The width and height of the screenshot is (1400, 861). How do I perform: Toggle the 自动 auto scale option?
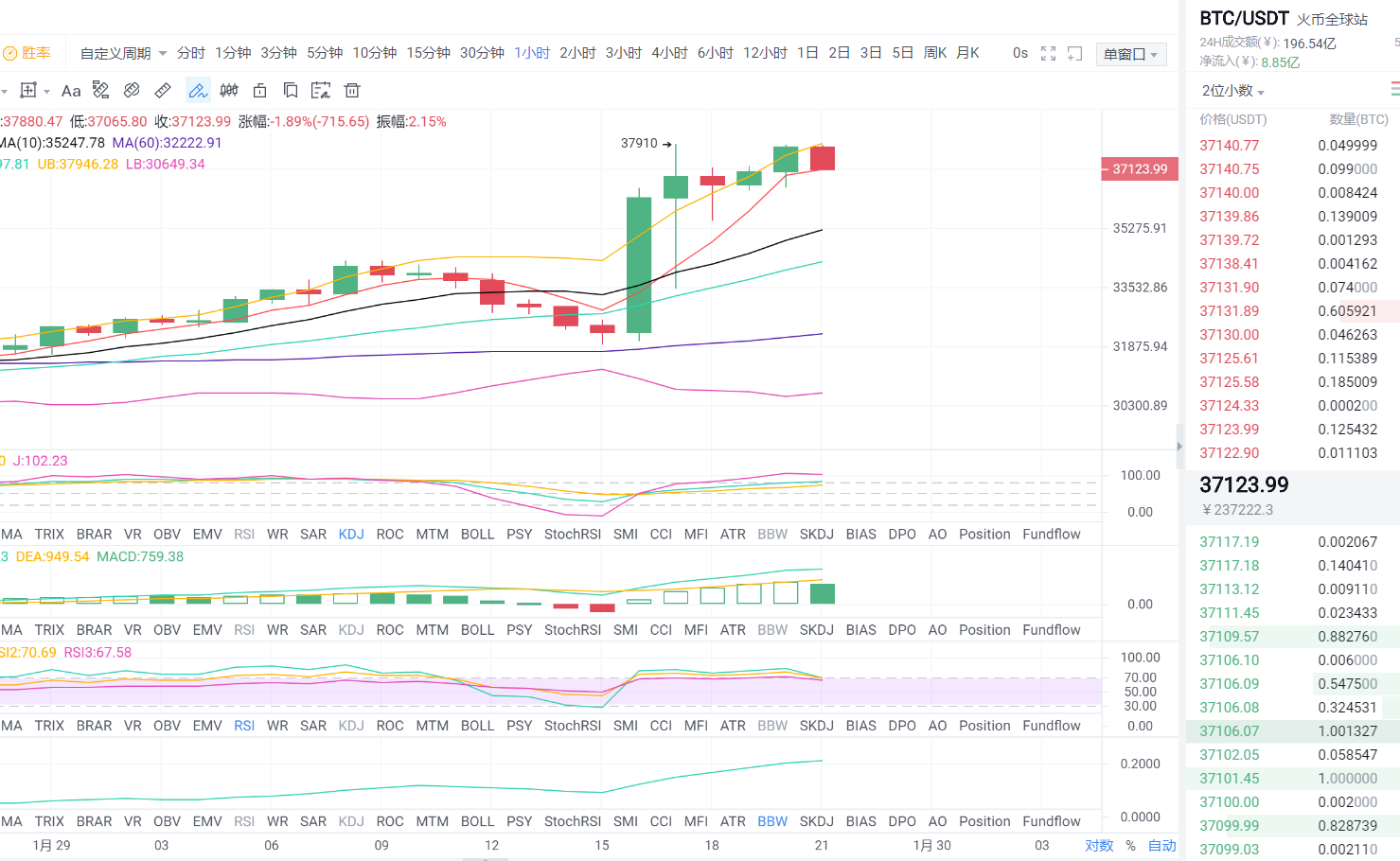click(1161, 845)
